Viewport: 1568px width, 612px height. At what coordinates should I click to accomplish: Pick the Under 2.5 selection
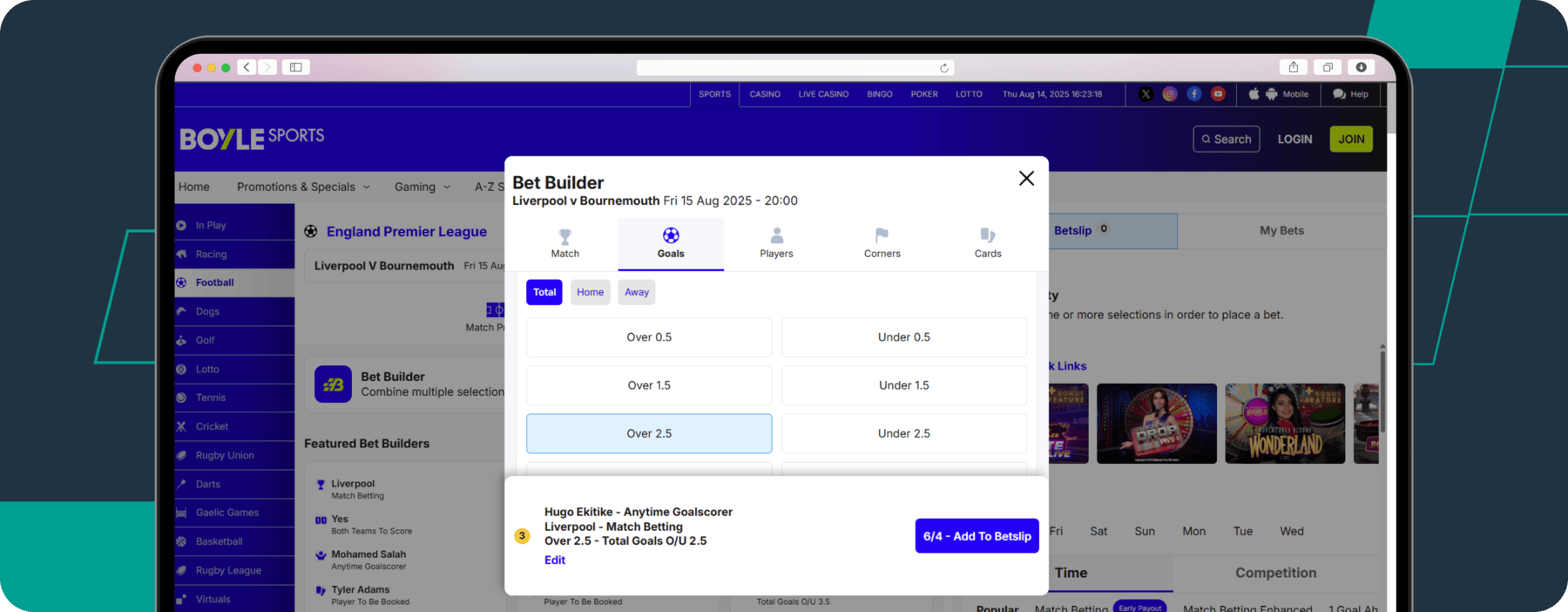pyautogui.click(x=904, y=433)
